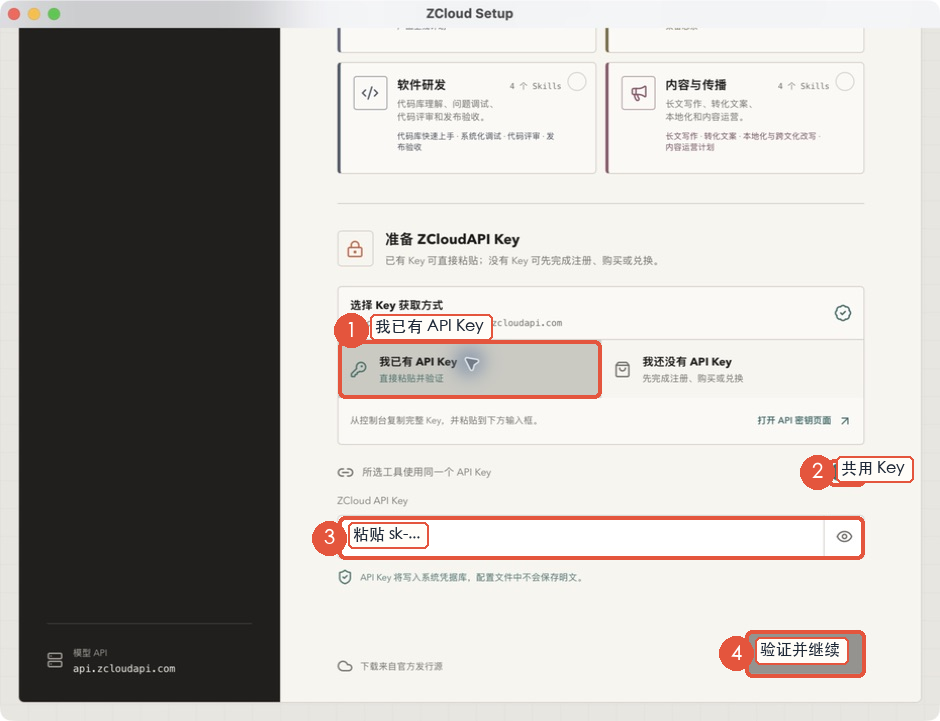Click the ZCloud API Key field label
The width and height of the screenshot is (940, 721).
(x=372, y=500)
